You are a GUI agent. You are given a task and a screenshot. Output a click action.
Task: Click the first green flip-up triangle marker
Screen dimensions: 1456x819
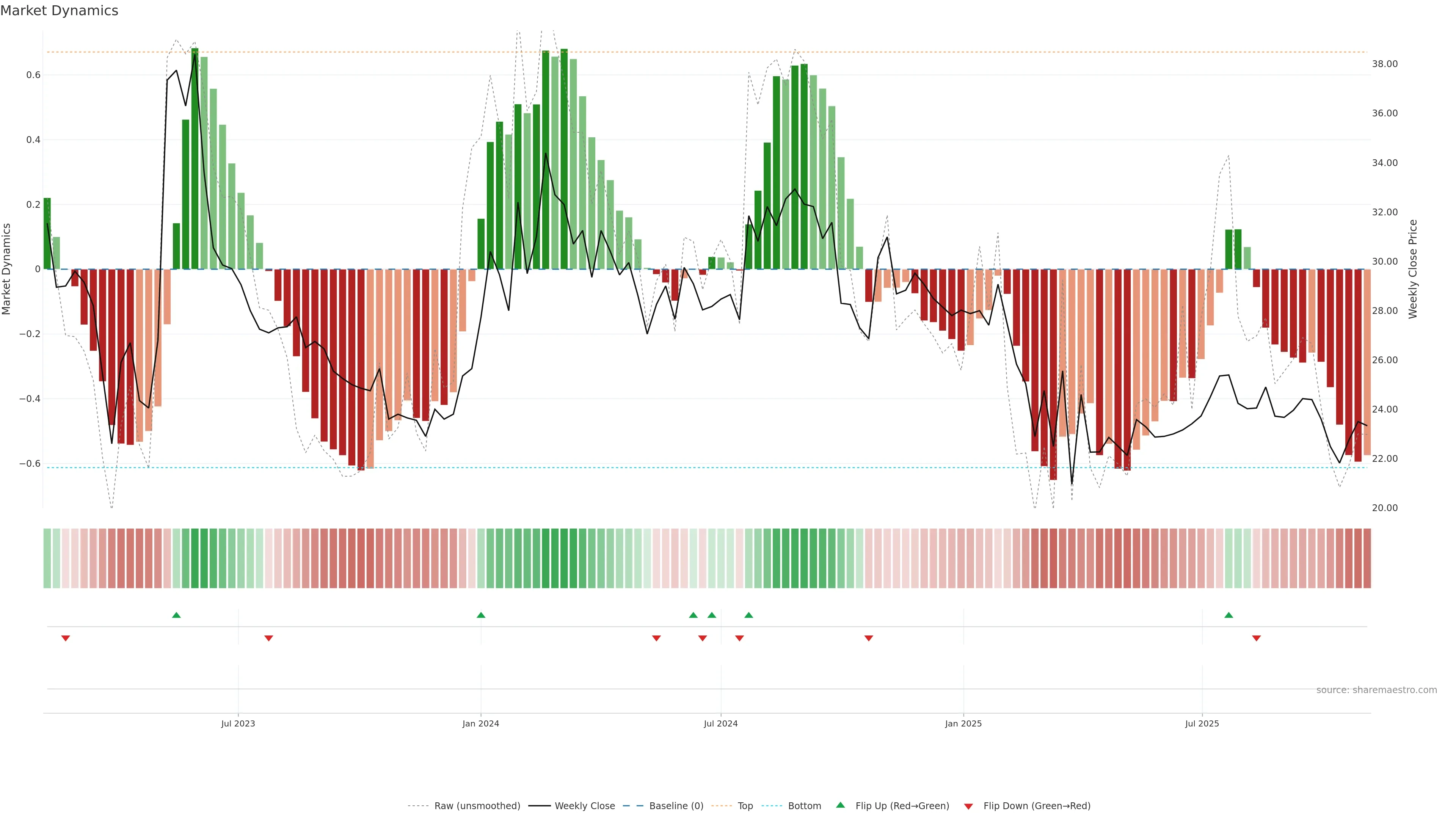176,615
